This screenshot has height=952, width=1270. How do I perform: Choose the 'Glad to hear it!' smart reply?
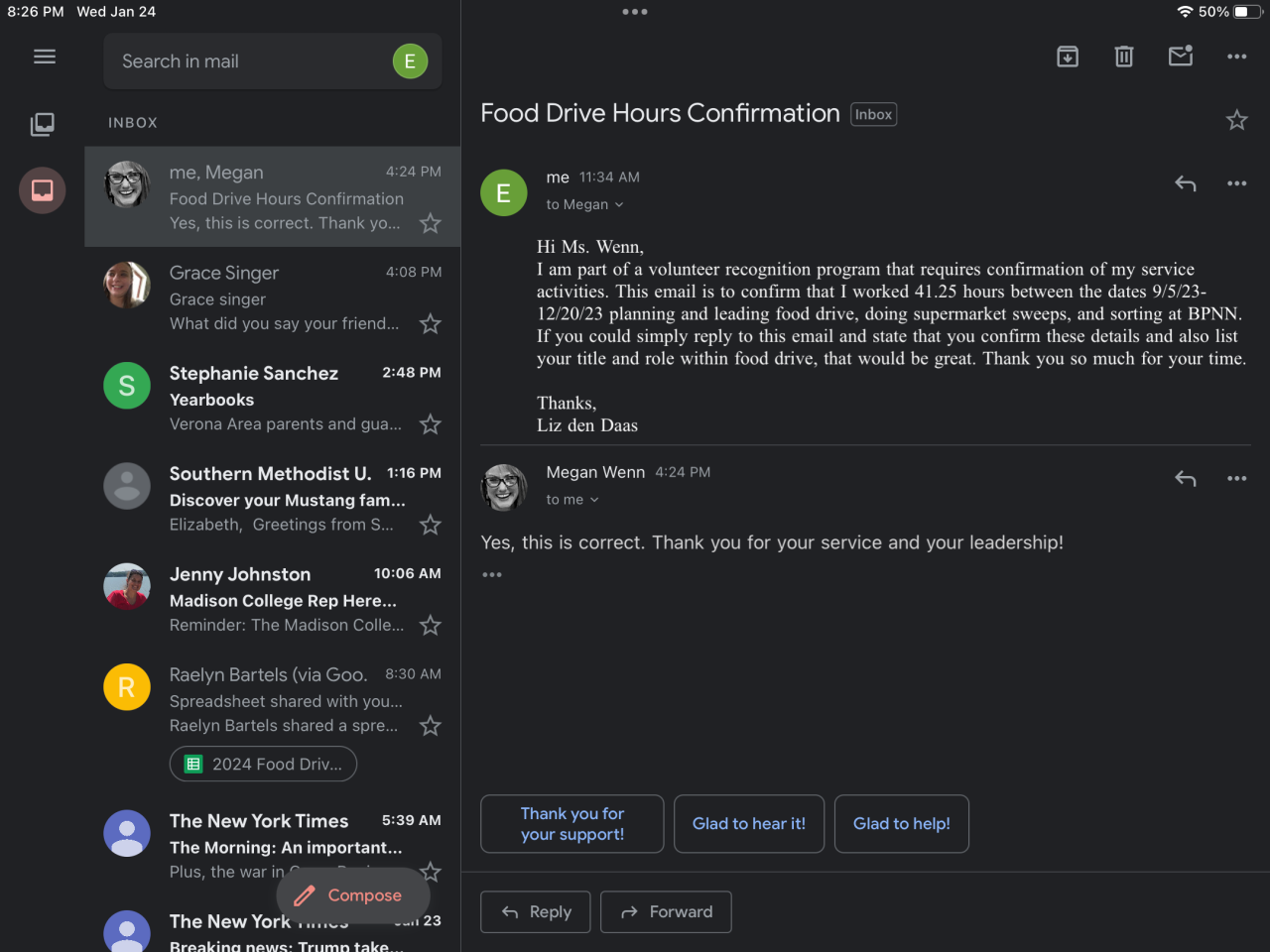pos(749,824)
